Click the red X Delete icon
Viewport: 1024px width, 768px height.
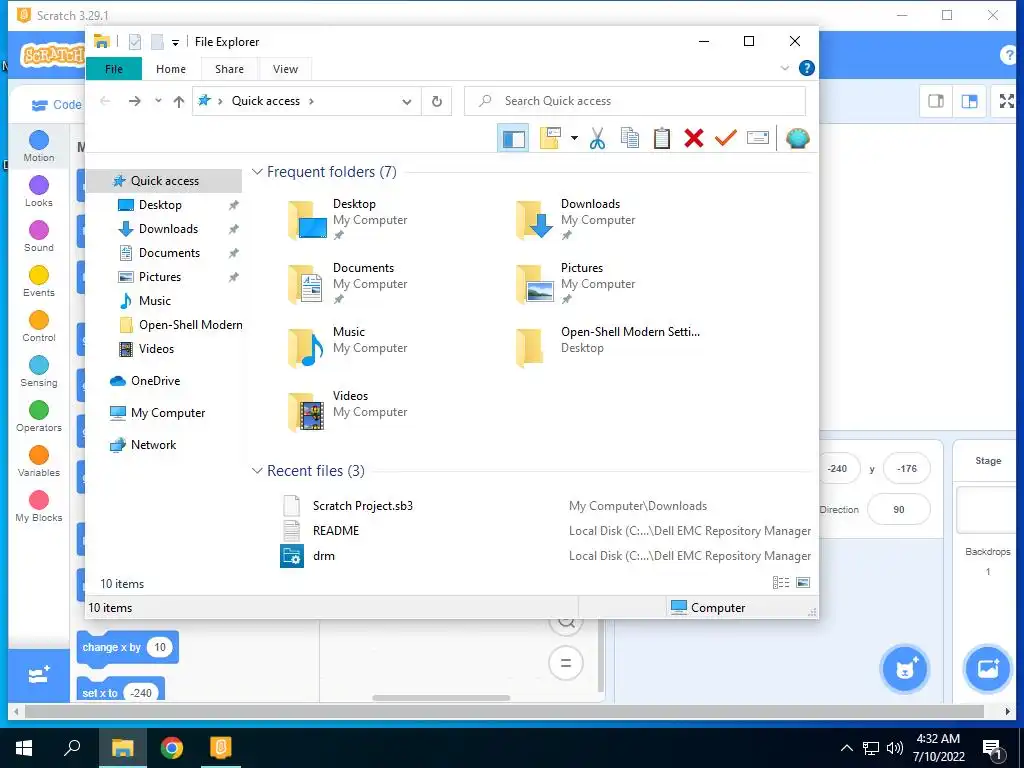[x=694, y=138]
